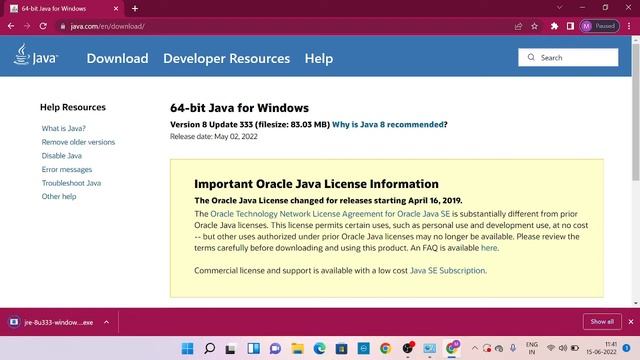Click the share page icon

point(518,26)
